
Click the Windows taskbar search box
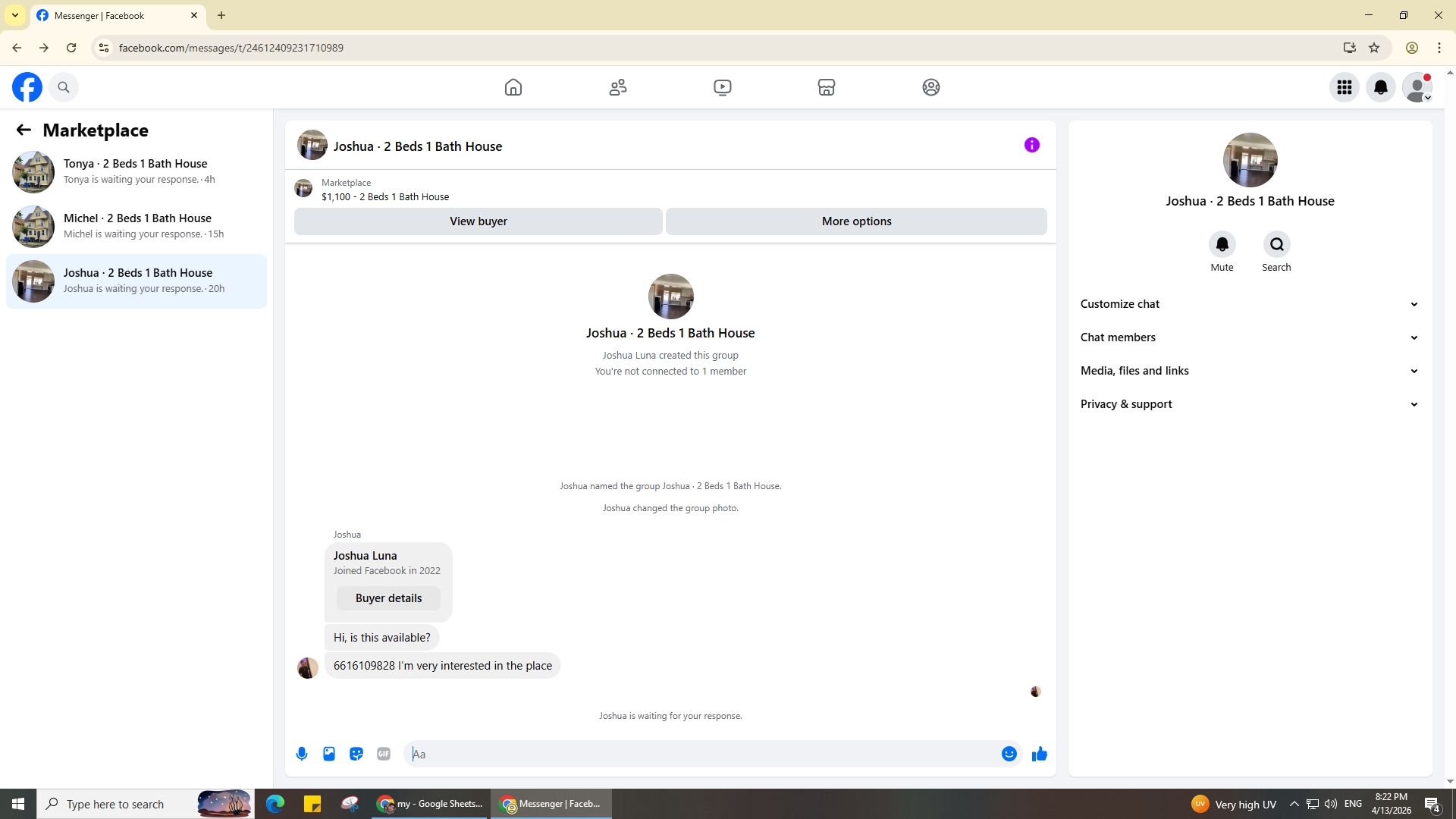146,804
